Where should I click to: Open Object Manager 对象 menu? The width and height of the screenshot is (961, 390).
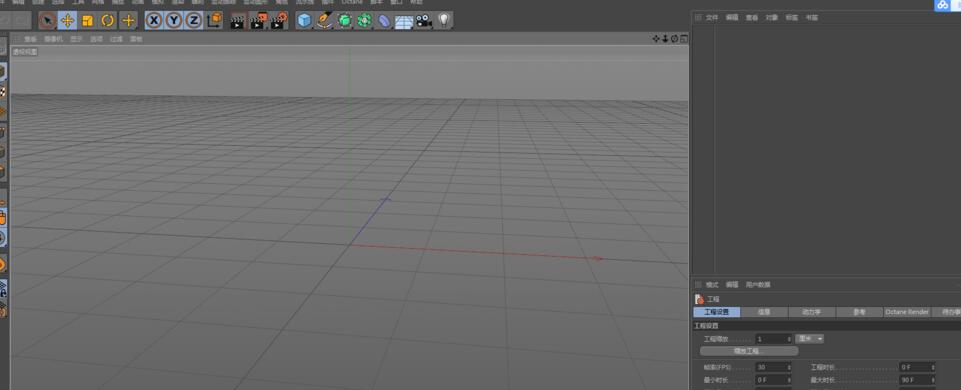771,18
